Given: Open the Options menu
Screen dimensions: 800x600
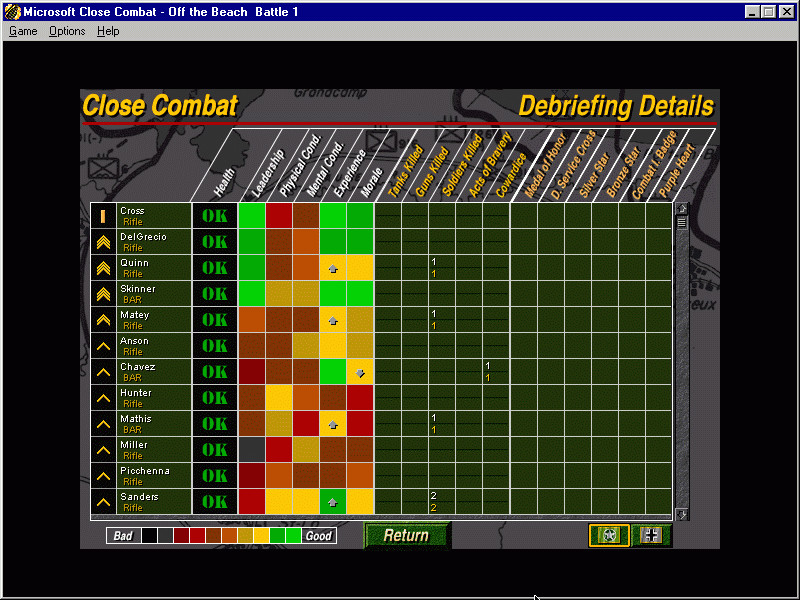Looking at the screenshot, I should coord(67,31).
